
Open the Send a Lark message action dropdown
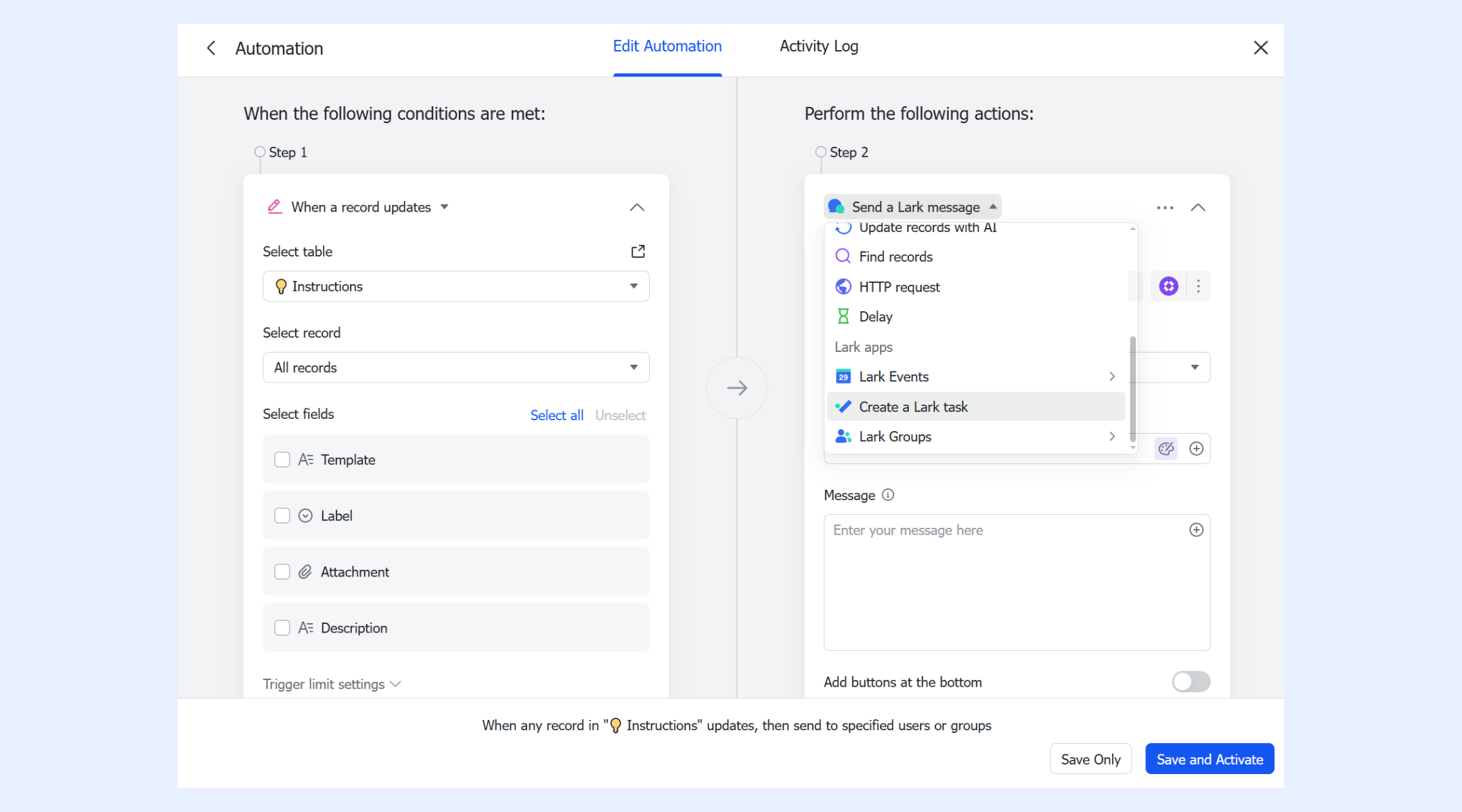pyautogui.click(x=912, y=207)
